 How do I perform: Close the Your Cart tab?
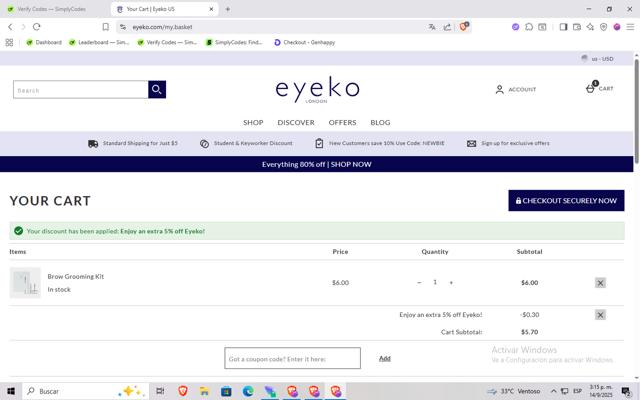click(211, 9)
